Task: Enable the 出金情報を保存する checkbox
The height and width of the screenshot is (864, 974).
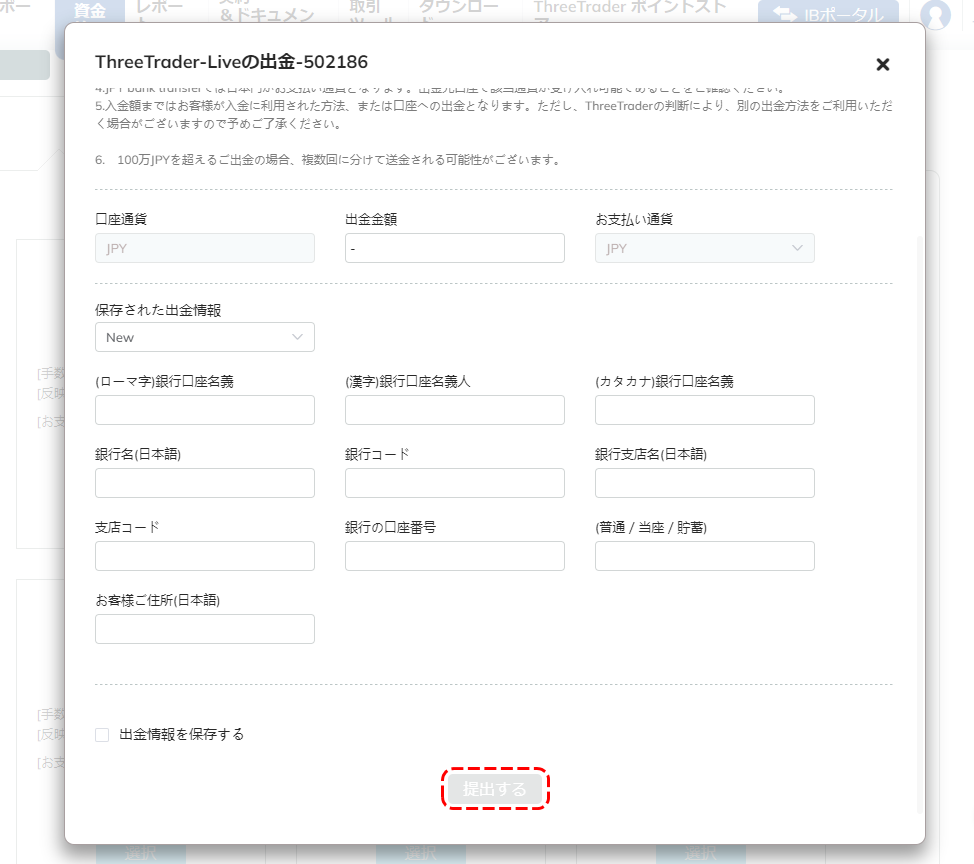Action: click(x=102, y=735)
